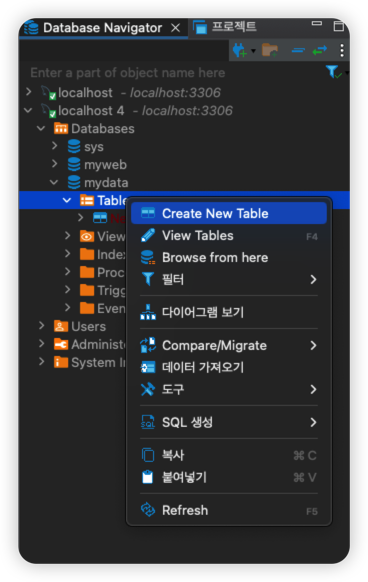Expand the System Info node
Screen dimensions: 368x582
pos(42,362)
